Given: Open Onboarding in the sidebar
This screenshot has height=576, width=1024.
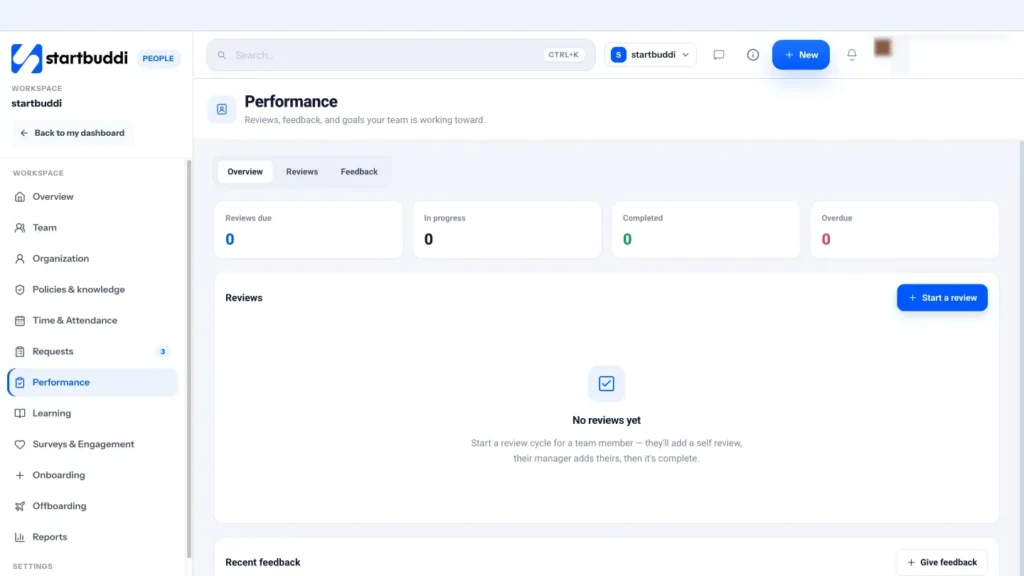Looking at the screenshot, I should pos(92,475).
